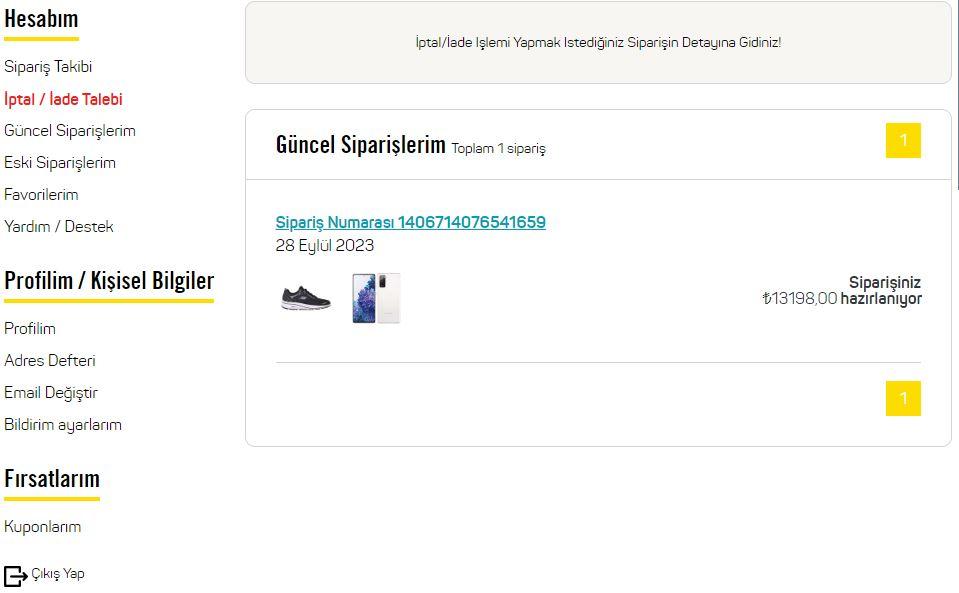The height and width of the screenshot is (593, 959).
Task: Open Adres Defteri
Action: pos(50,361)
